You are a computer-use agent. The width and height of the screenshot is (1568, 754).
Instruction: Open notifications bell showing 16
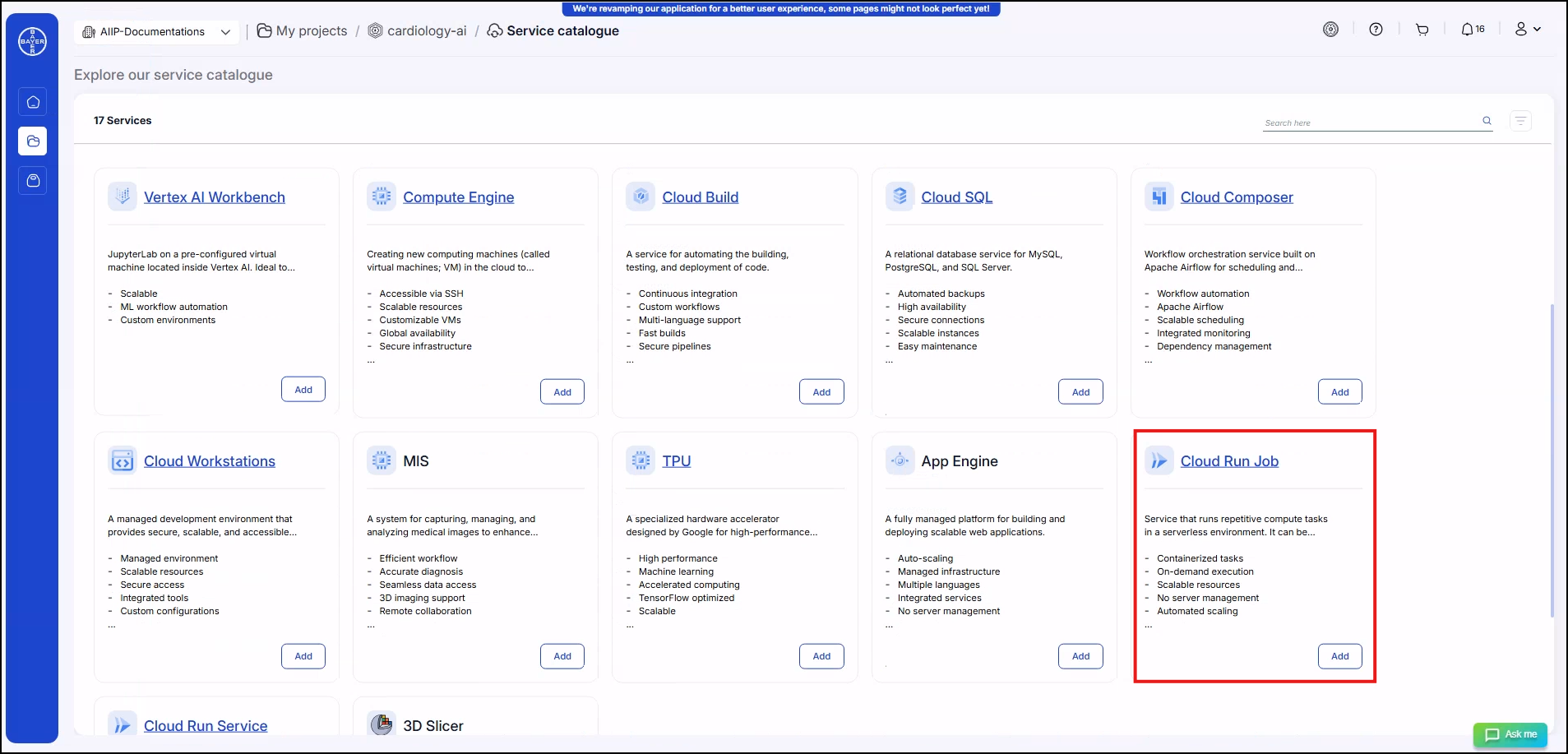pos(1473,30)
